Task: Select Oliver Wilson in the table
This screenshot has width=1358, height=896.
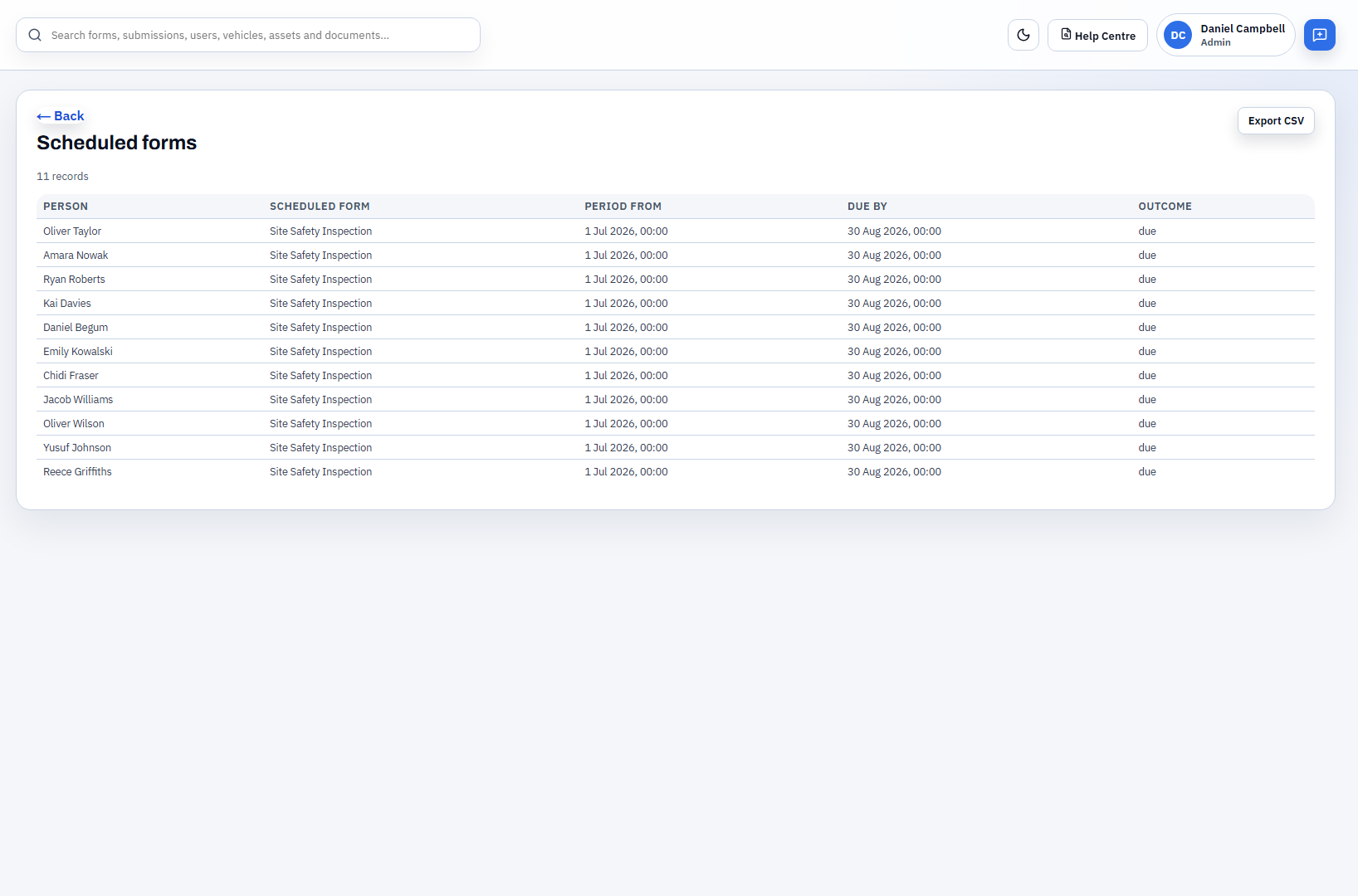Action: point(74,424)
